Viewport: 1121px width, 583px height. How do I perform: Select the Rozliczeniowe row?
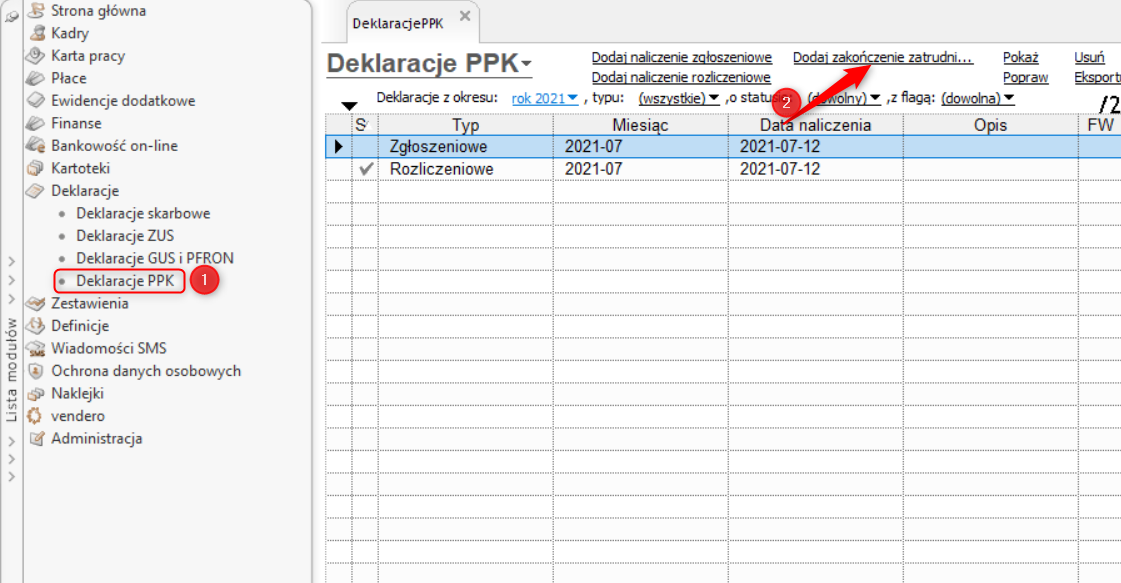pyautogui.click(x=723, y=169)
